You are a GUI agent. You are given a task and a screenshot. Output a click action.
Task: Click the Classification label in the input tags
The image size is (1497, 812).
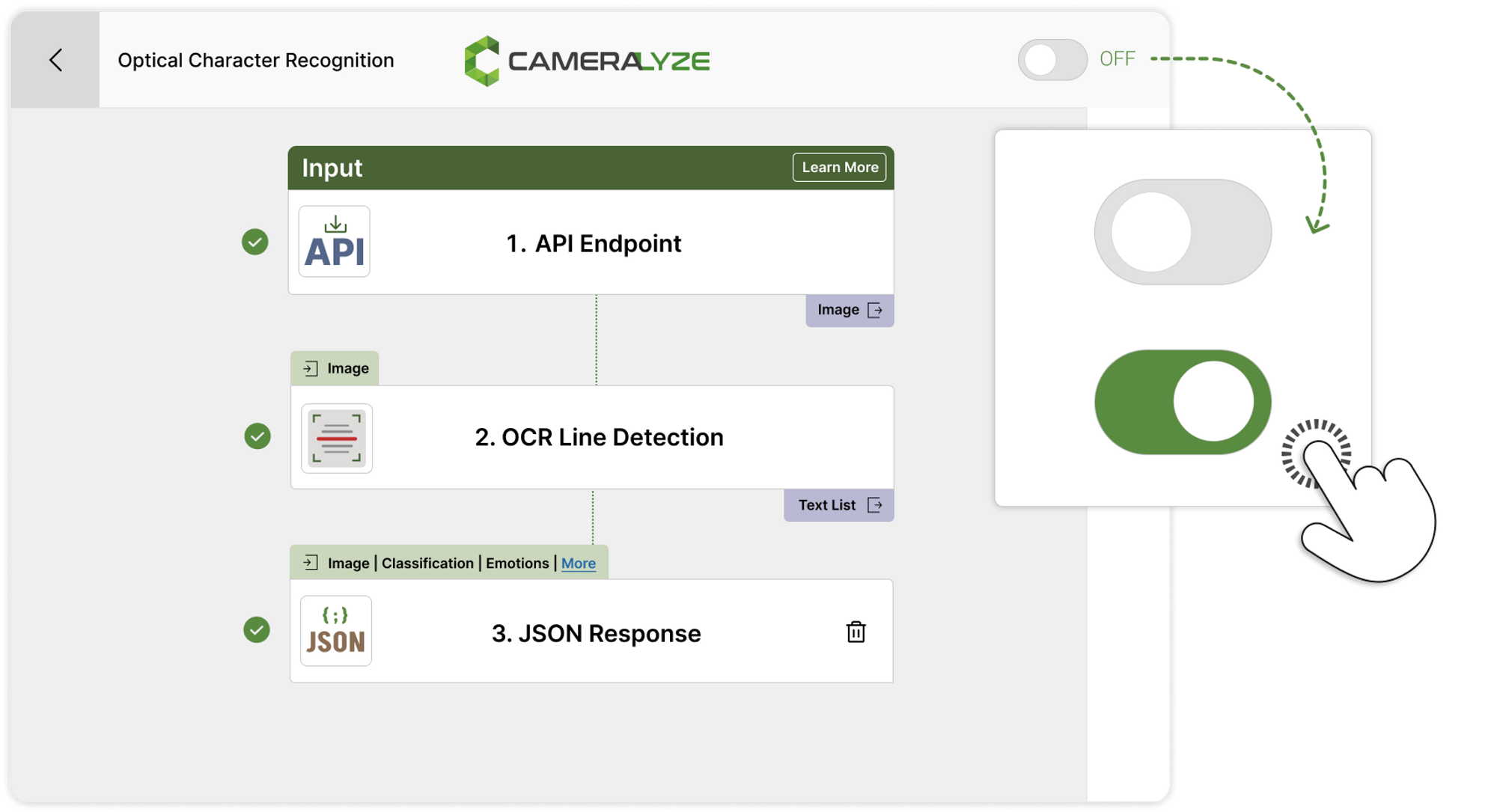point(427,563)
